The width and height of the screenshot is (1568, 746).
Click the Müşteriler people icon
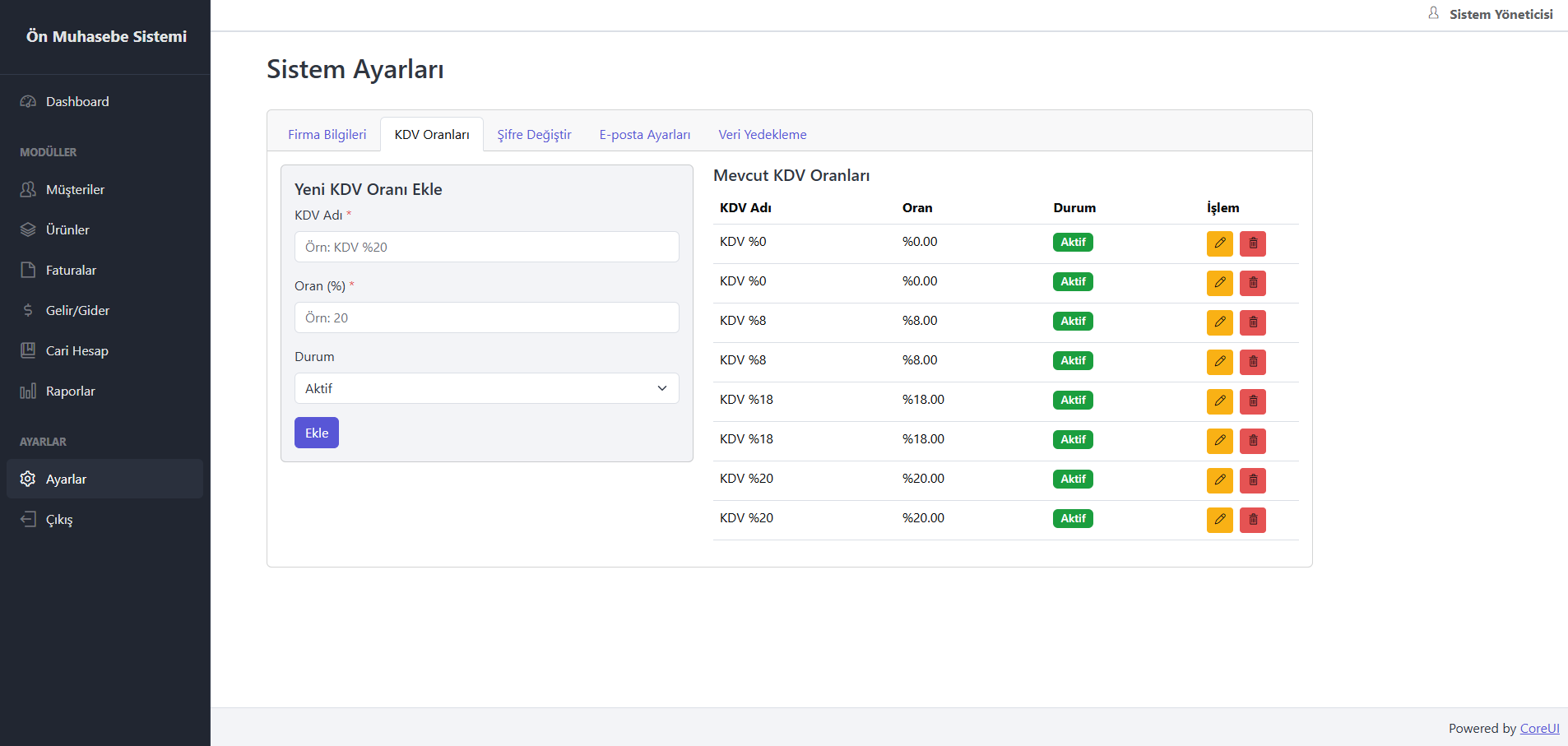coord(28,189)
